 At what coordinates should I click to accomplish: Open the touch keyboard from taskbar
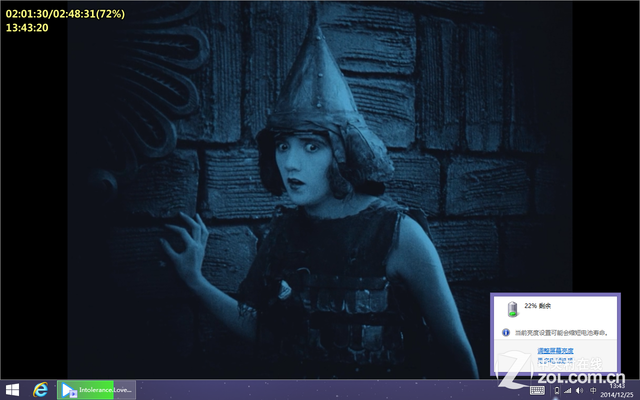(x=537, y=391)
